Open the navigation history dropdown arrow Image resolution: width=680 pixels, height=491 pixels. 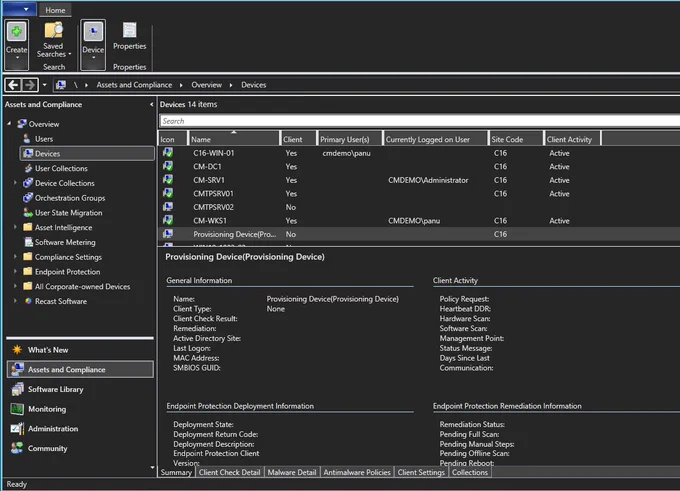click(44, 85)
